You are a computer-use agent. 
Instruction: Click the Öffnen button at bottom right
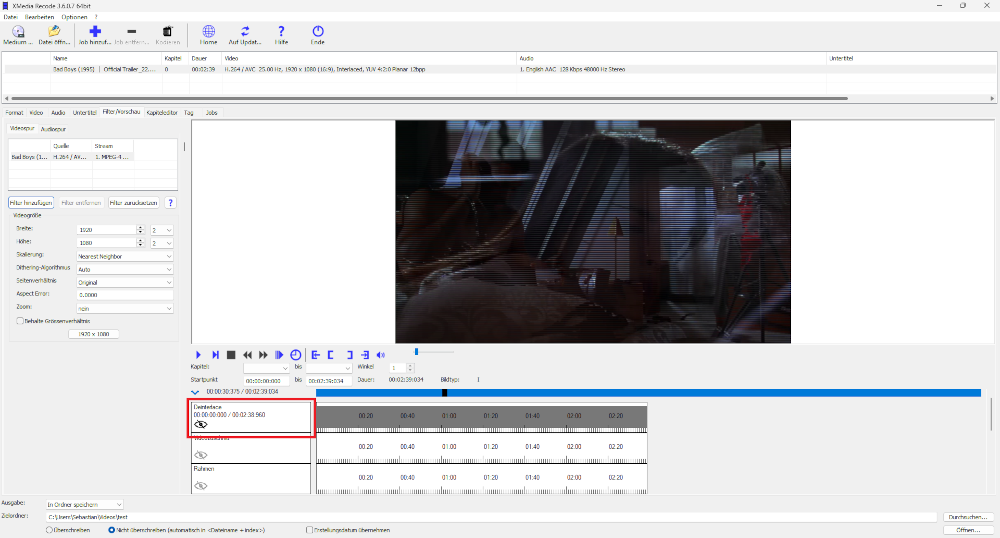[x=967, y=530]
